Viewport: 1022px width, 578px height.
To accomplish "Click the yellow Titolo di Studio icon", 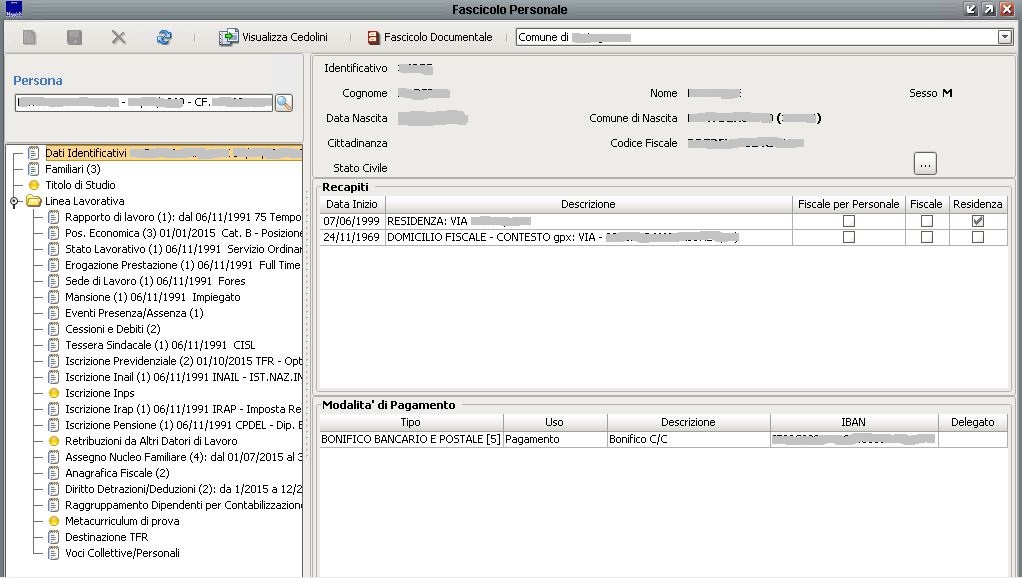I will pos(33,185).
